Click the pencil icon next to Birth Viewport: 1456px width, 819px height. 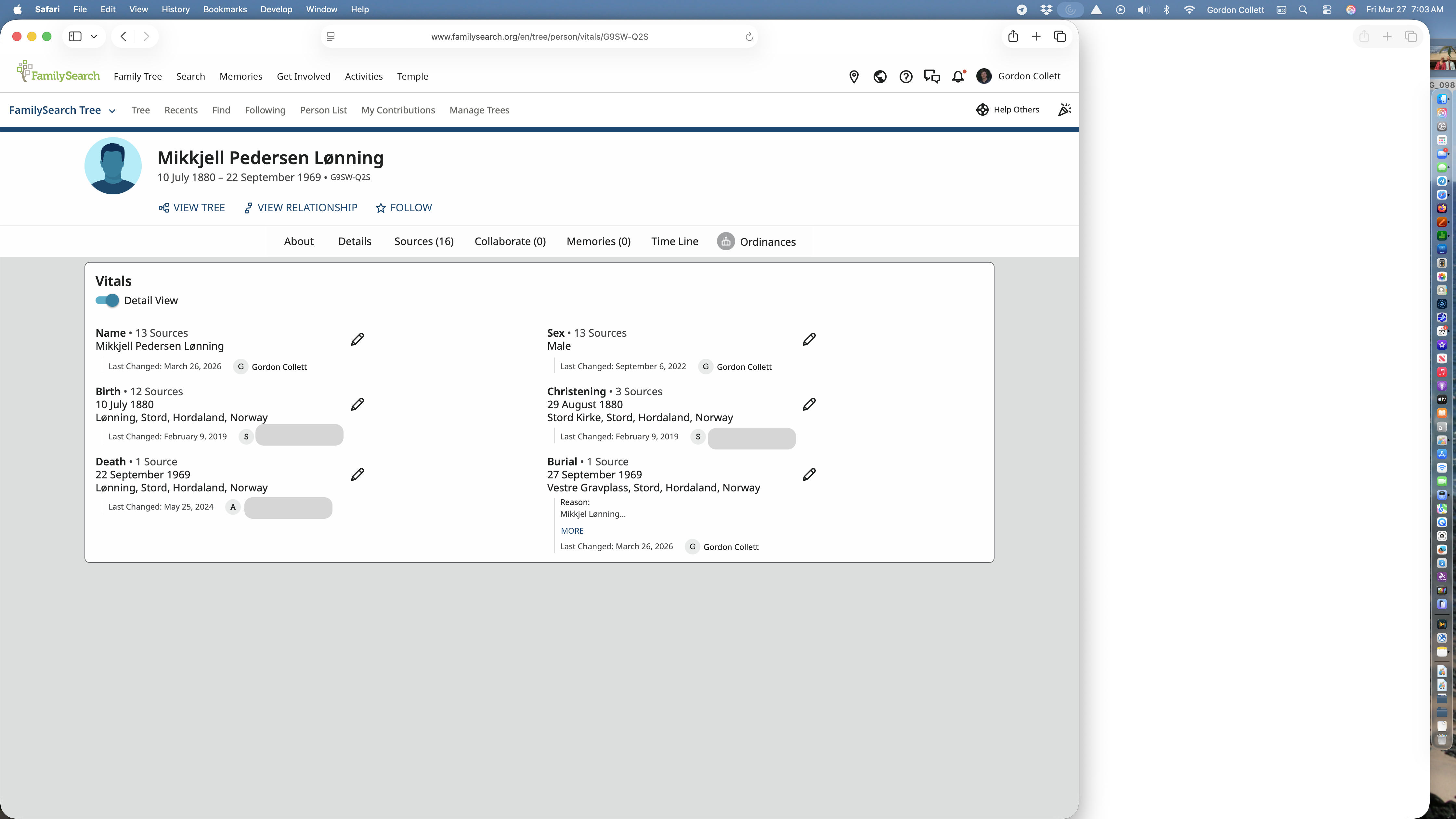click(x=357, y=404)
